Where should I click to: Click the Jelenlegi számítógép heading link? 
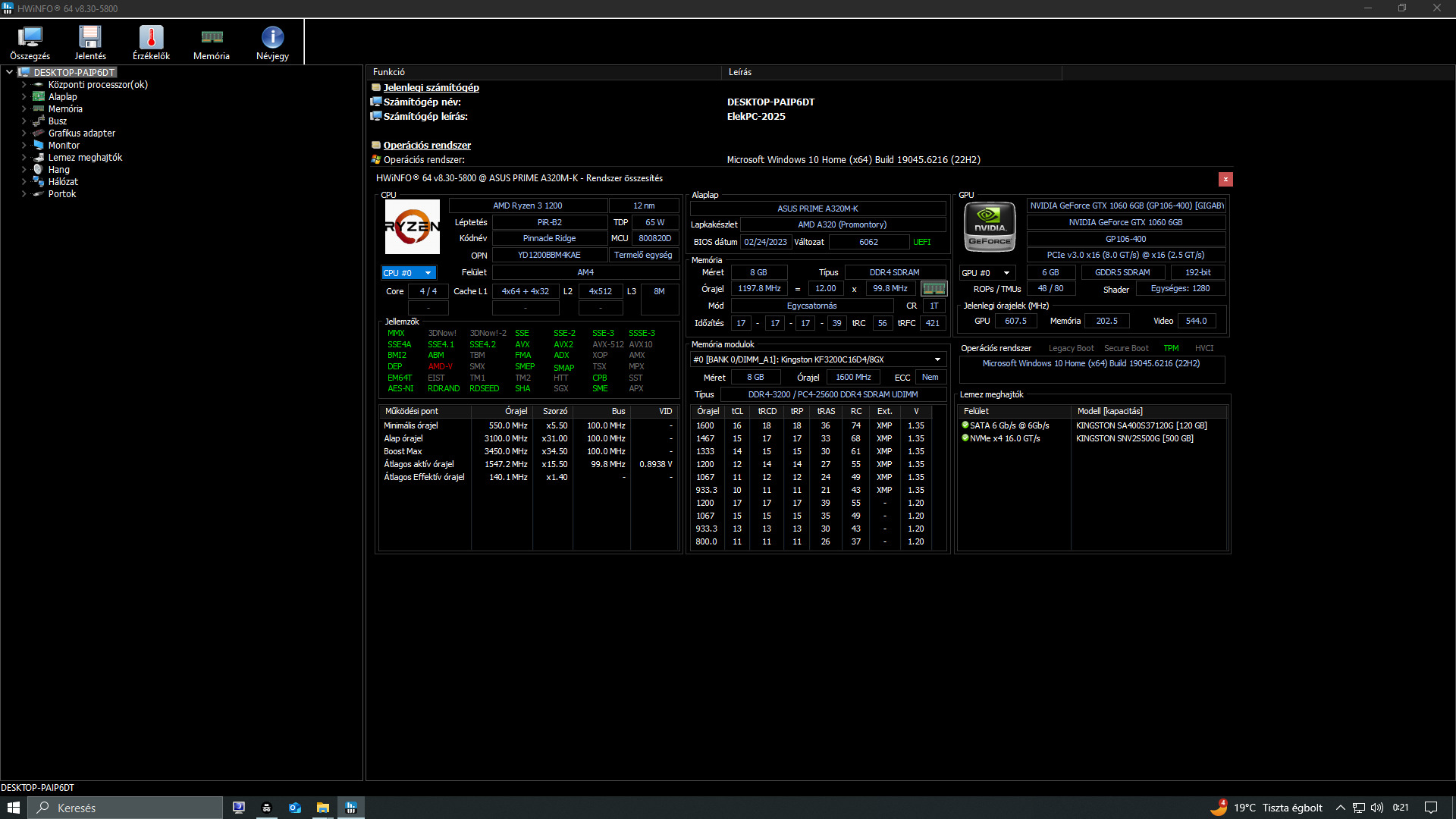coord(431,87)
